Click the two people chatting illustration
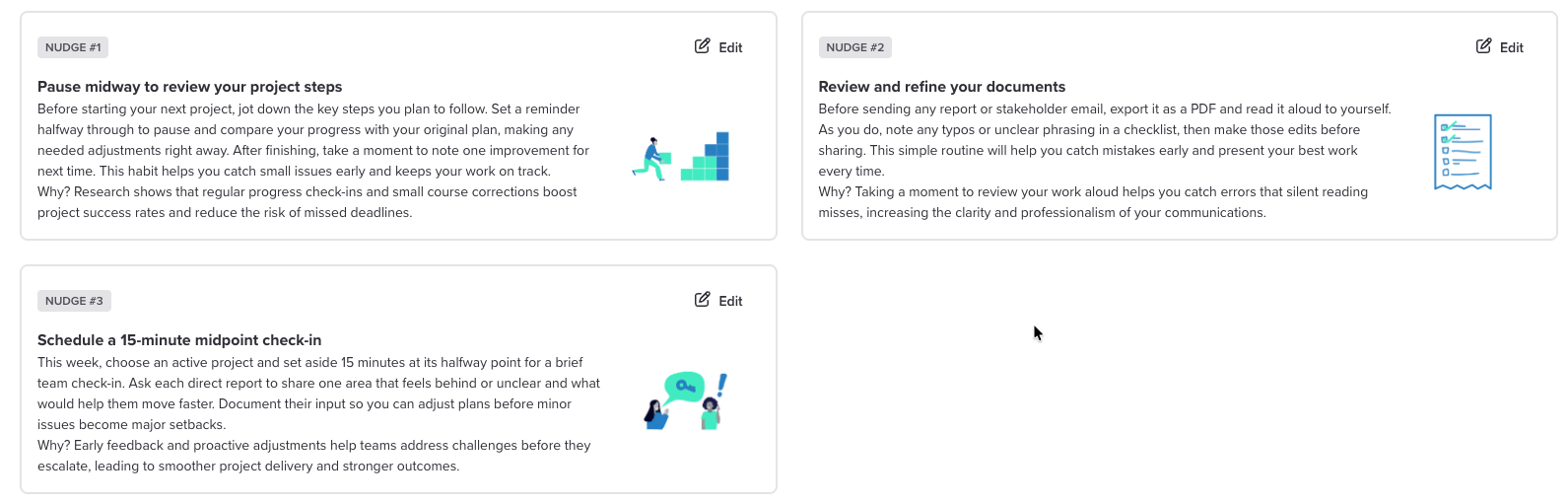 (x=685, y=400)
